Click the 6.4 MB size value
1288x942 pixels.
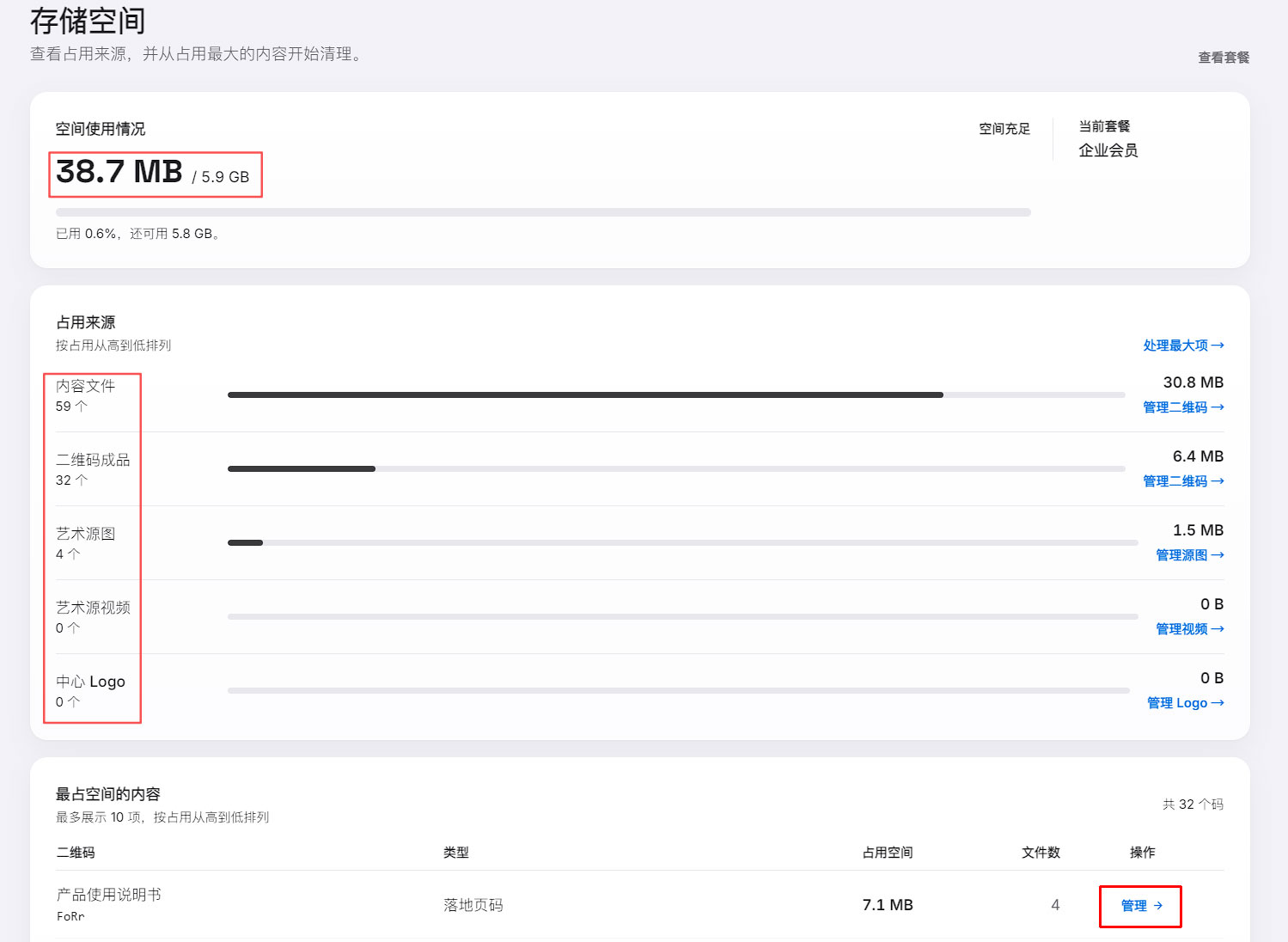(x=1198, y=456)
